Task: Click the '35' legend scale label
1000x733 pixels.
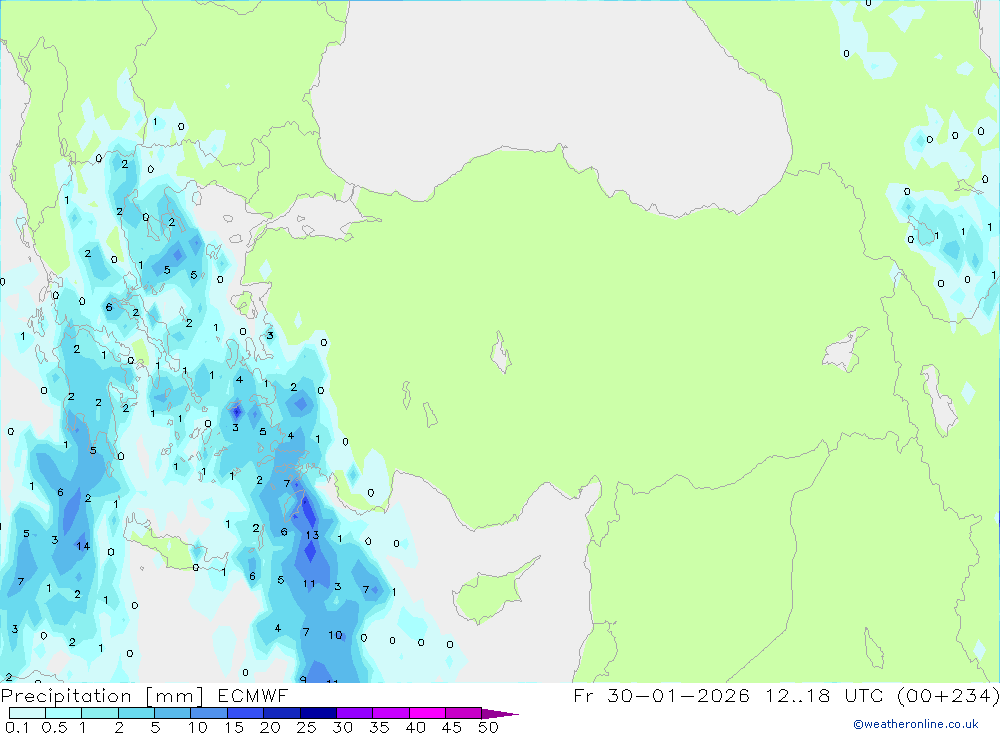Action: (x=379, y=727)
